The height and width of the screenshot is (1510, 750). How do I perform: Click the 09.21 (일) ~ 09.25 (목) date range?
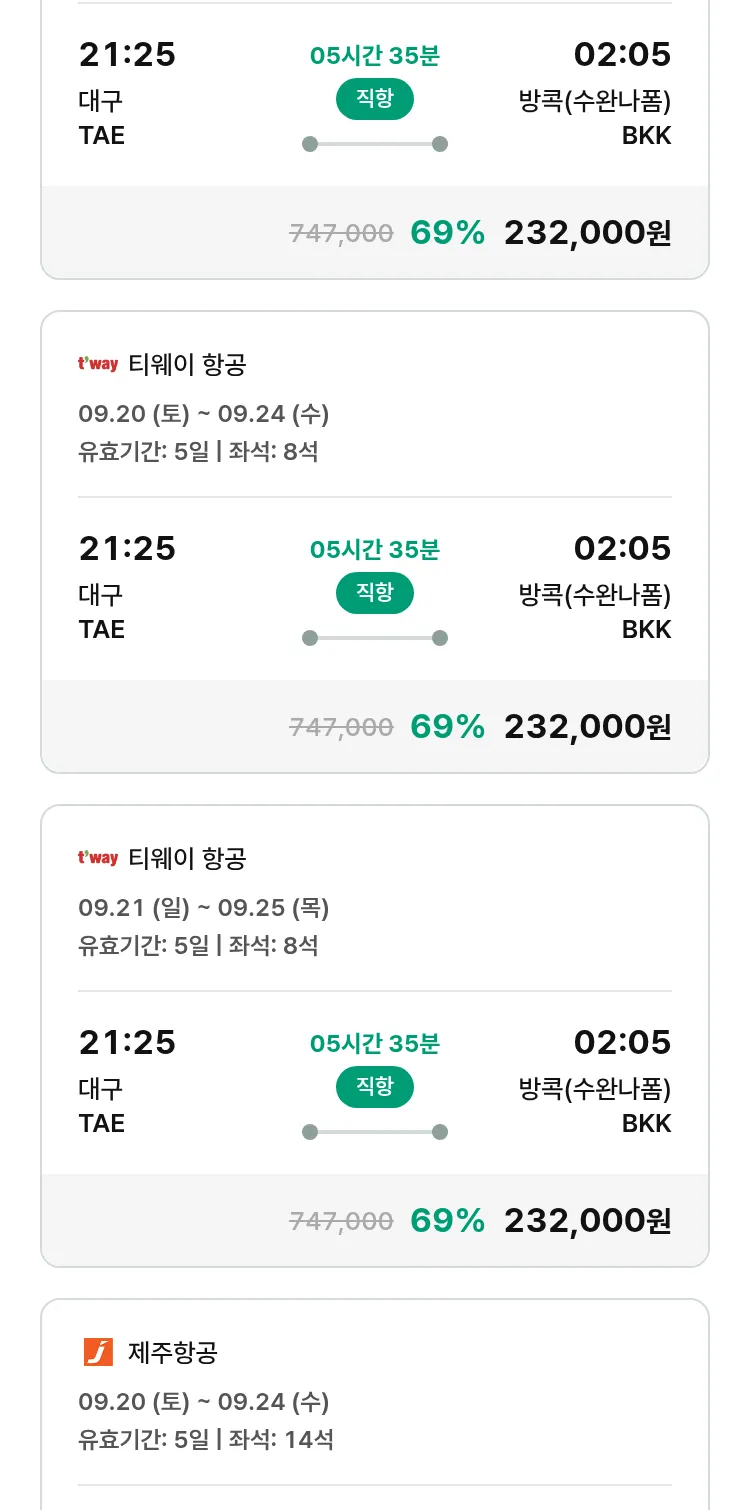(x=204, y=908)
